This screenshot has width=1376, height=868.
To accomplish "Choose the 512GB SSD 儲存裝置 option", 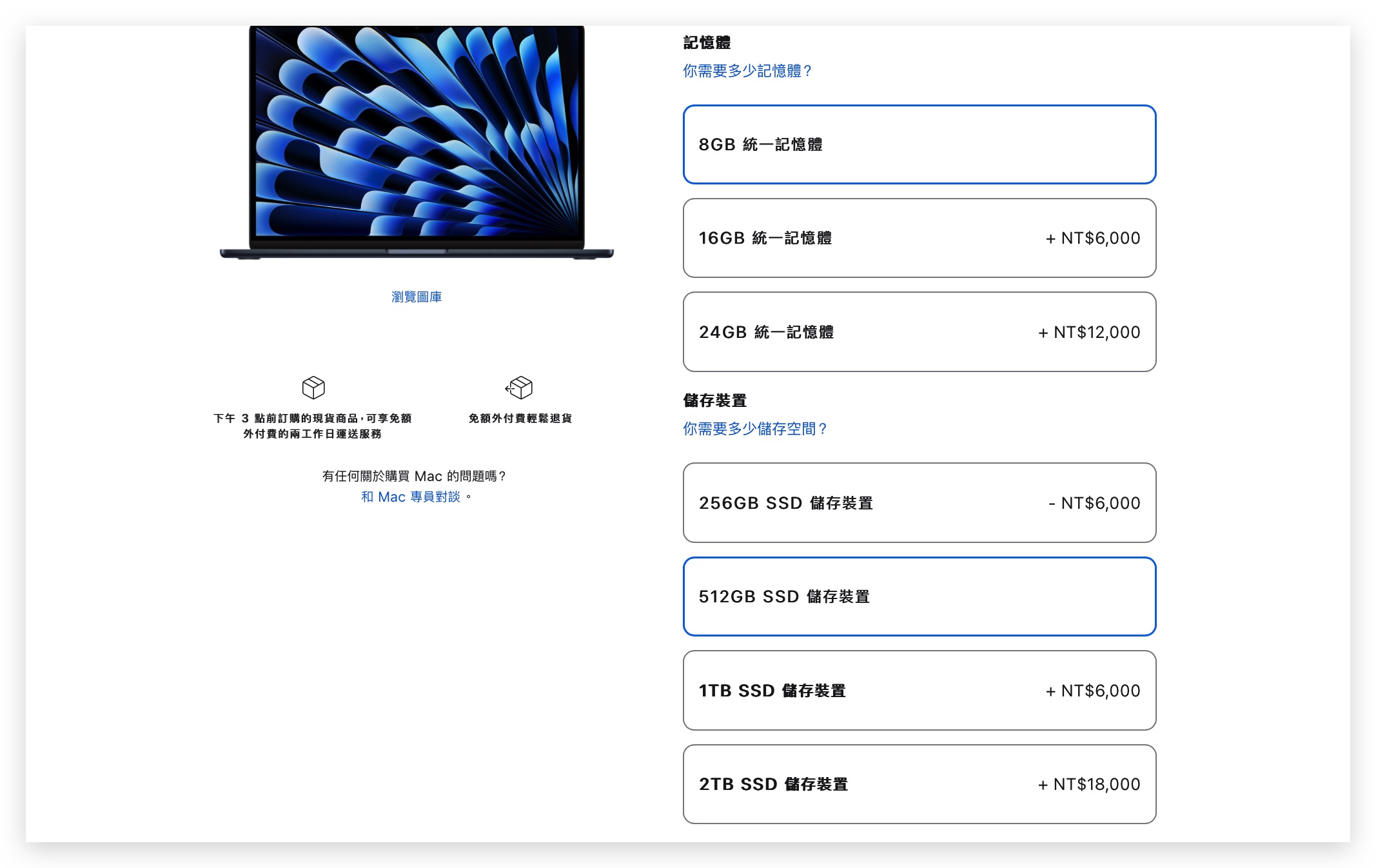I will point(919,597).
